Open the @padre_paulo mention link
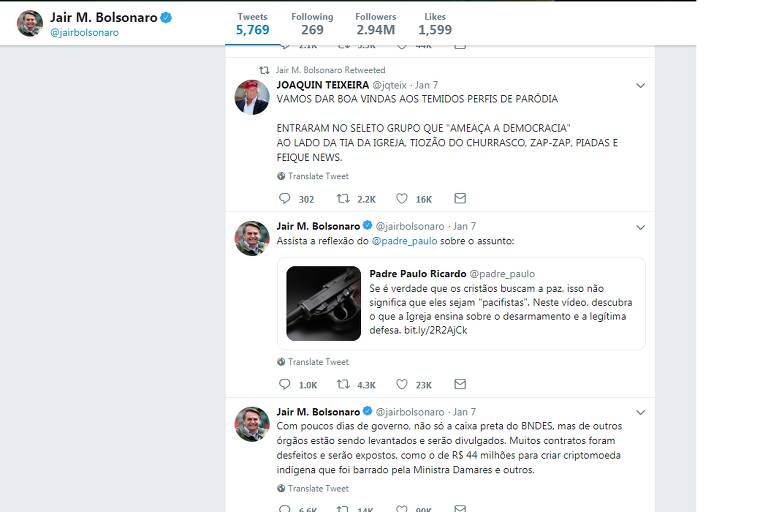This screenshot has width=768, height=512. coord(405,241)
